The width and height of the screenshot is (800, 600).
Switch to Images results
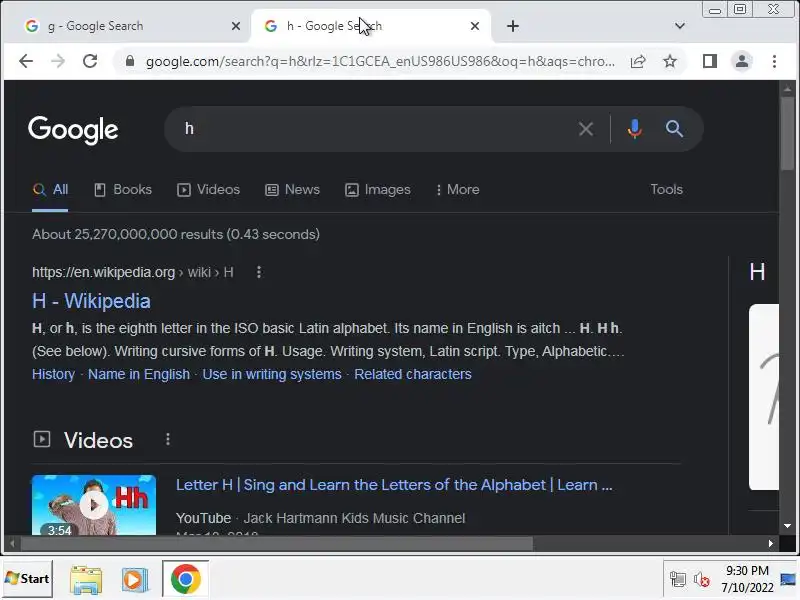(x=378, y=189)
